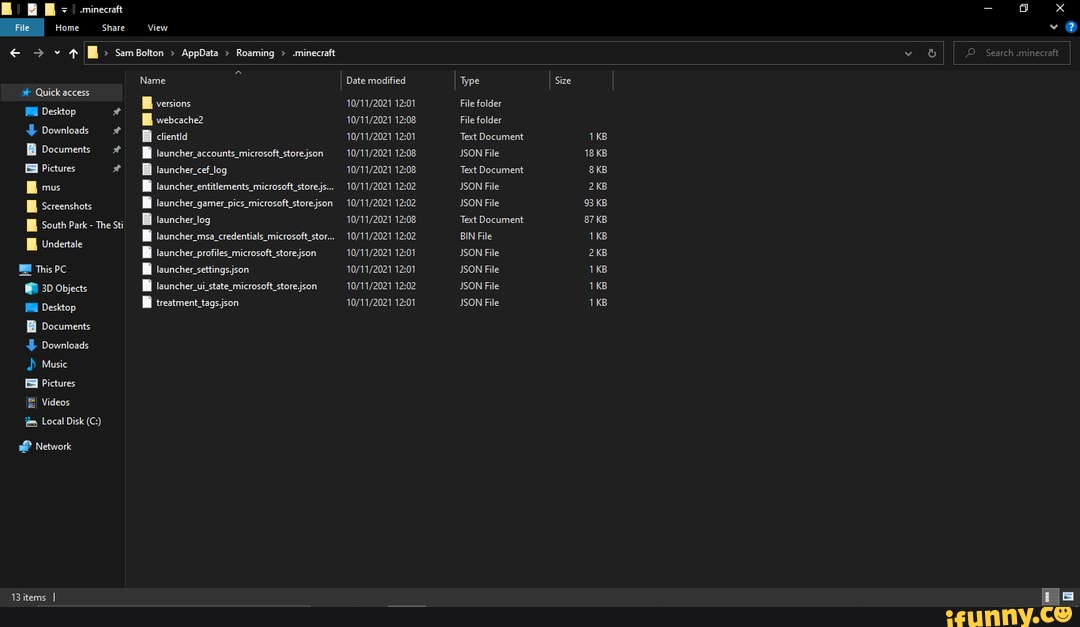The height and width of the screenshot is (627, 1080).
Task: Open the webcache2 folder
Action: tap(180, 120)
